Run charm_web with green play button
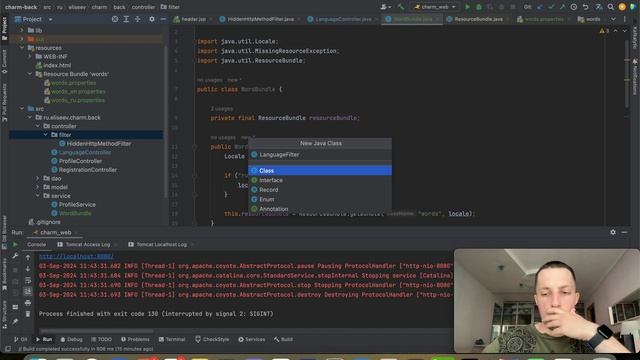640x360 pixels. (x=467, y=7)
